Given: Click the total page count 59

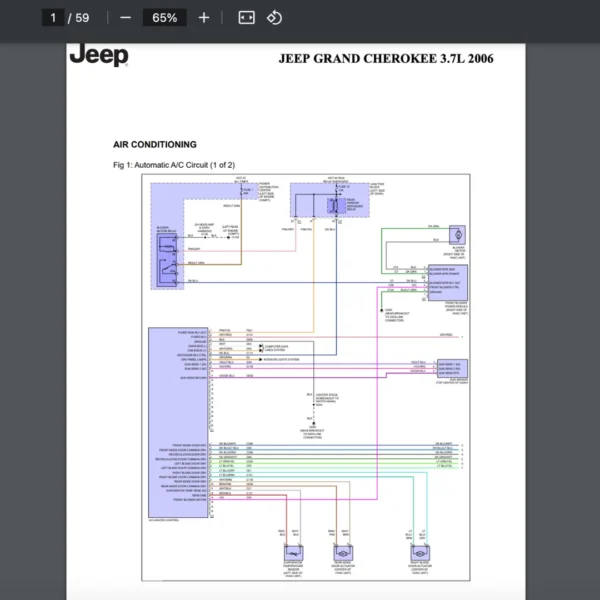Looking at the screenshot, I should point(82,18).
